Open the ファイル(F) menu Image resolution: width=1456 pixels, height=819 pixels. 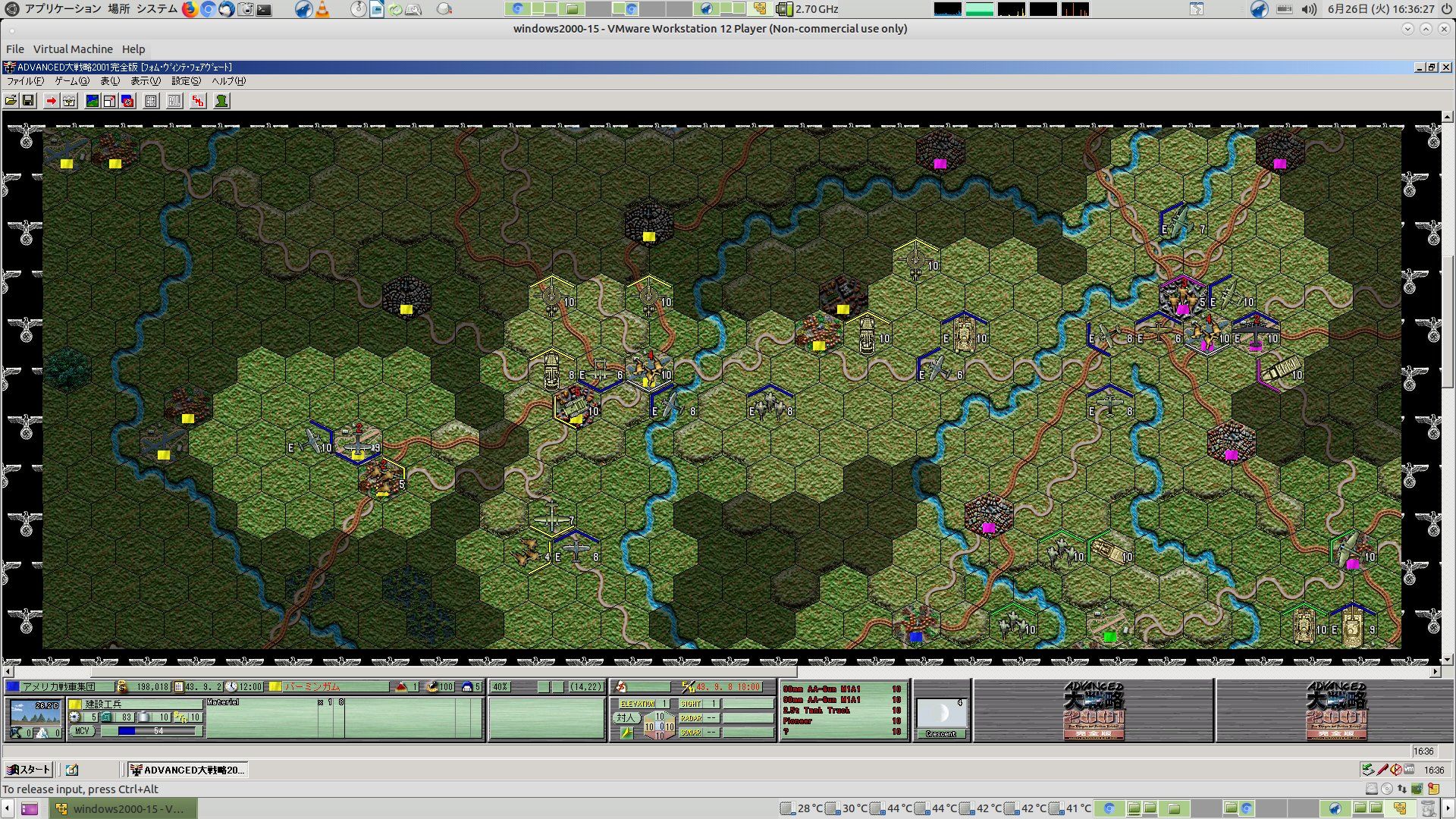(x=24, y=81)
